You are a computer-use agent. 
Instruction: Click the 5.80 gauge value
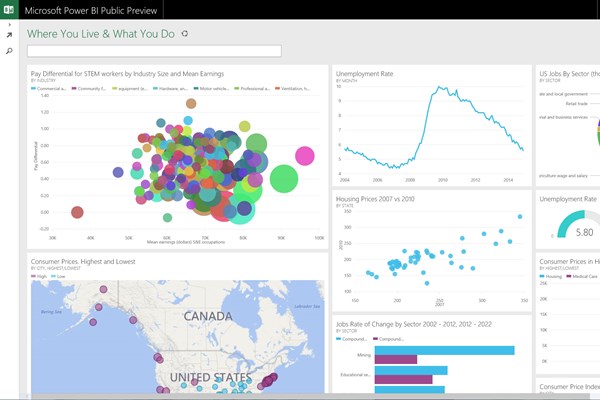[x=584, y=232]
